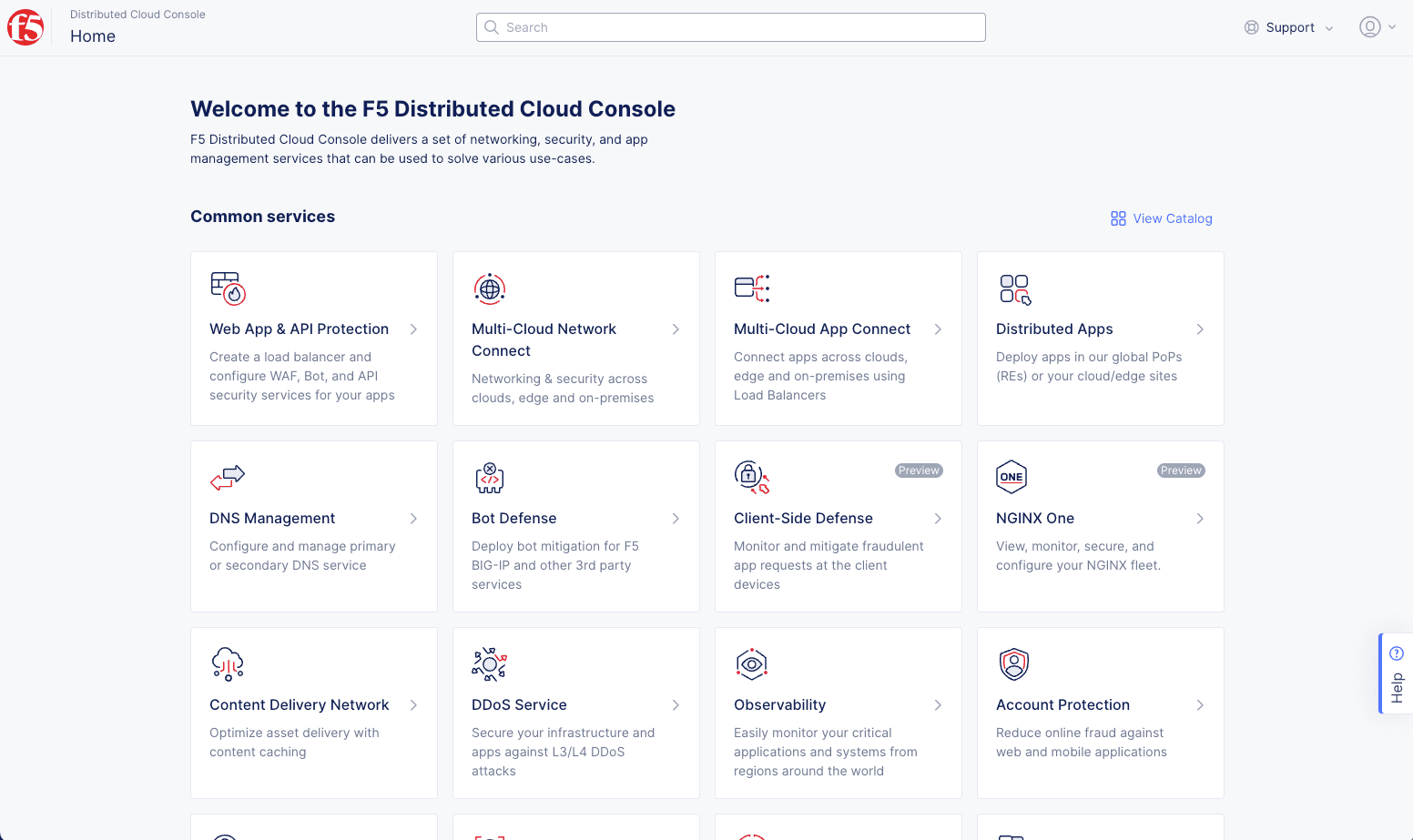The height and width of the screenshot is (840, 1413).
Task: Click Home in the header breadcrumb
Action: point(93,36)
